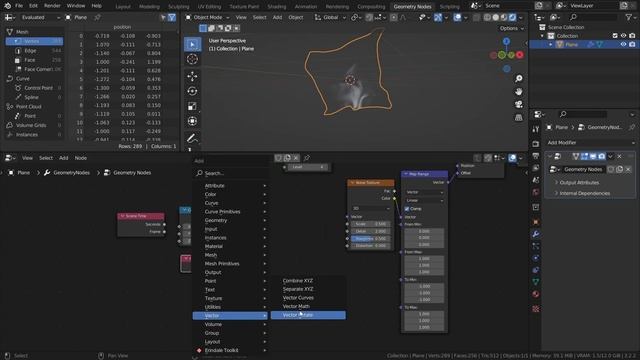Open the Attribute submenu in Add menu
The width and height of the screenshot is (640, 360).
click(x=231, y=186)
